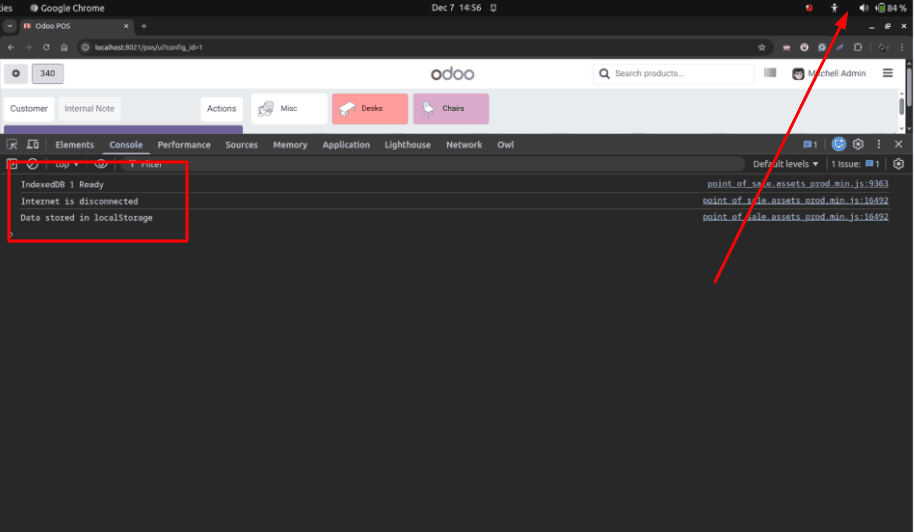Click the Mitchell Admin user avatar
This screenshot has height=532, width=914.
[798, 73]
